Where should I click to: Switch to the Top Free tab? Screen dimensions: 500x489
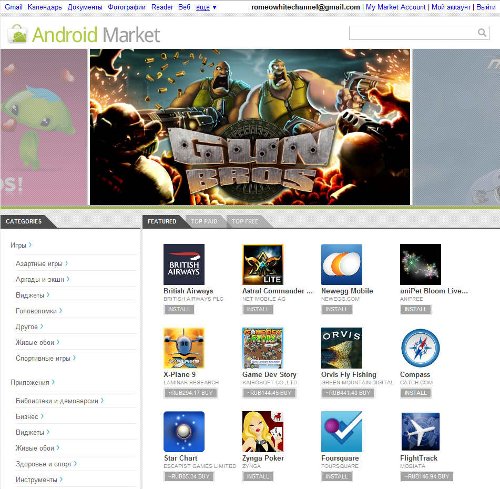pos(245,221)
